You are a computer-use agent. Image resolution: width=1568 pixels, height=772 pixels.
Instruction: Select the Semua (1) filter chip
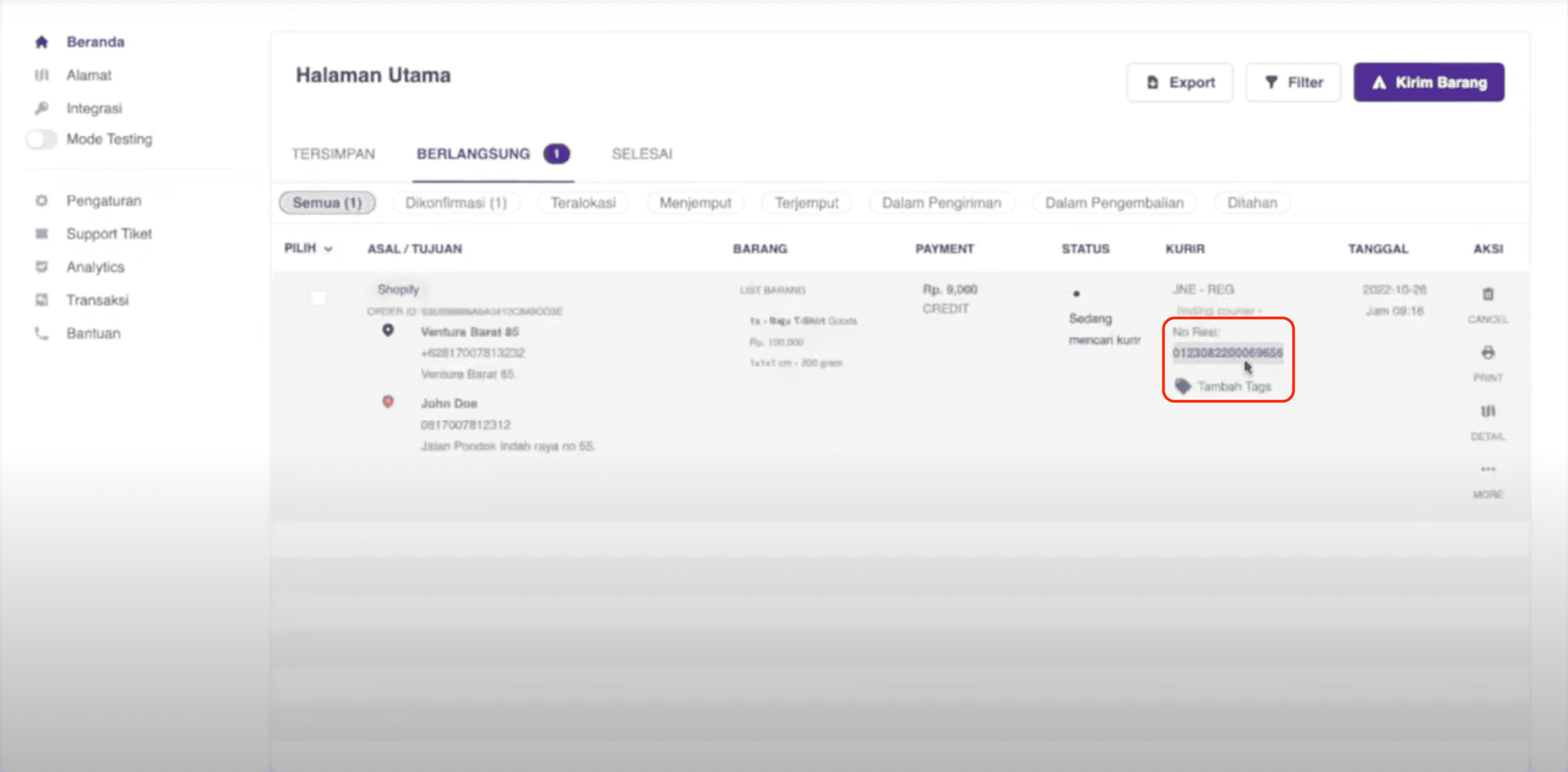327,203
